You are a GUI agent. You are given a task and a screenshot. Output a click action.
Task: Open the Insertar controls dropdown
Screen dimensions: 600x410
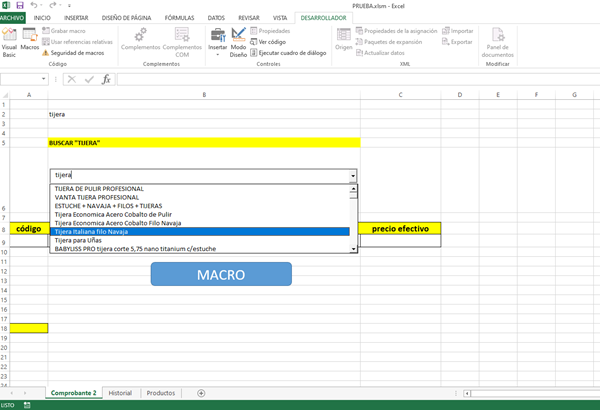point(218,42)
